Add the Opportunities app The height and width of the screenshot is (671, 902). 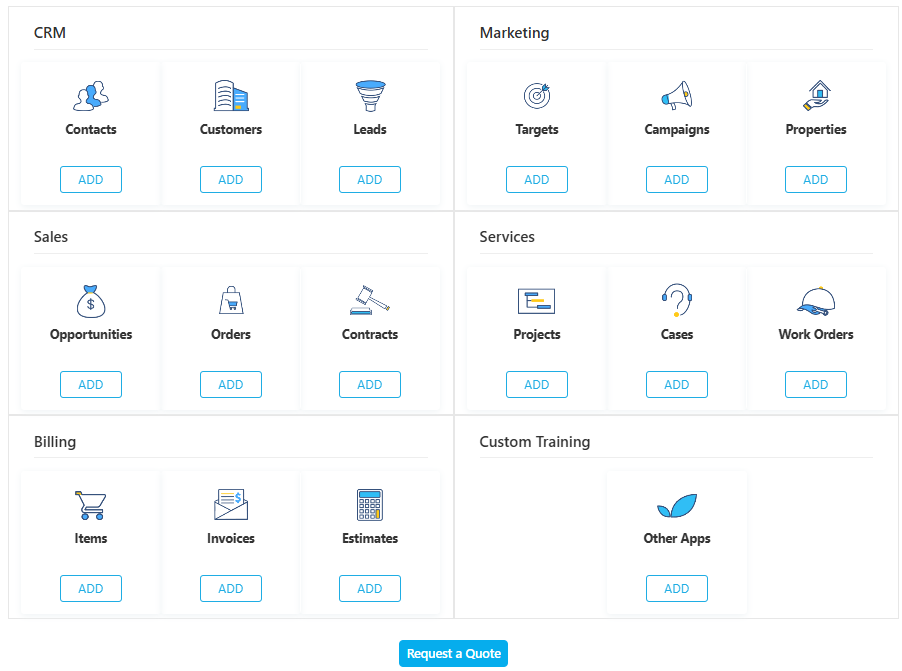pos(91,384)
